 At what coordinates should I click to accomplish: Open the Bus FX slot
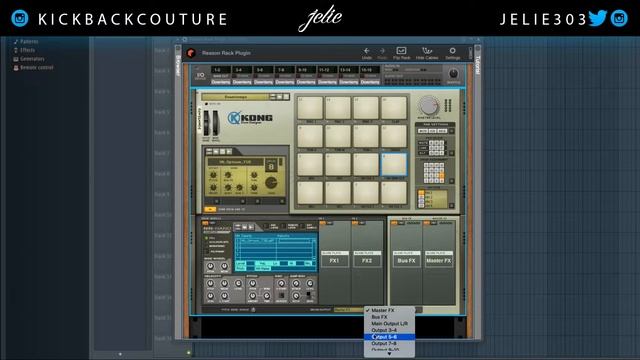(x=407, y=260)
